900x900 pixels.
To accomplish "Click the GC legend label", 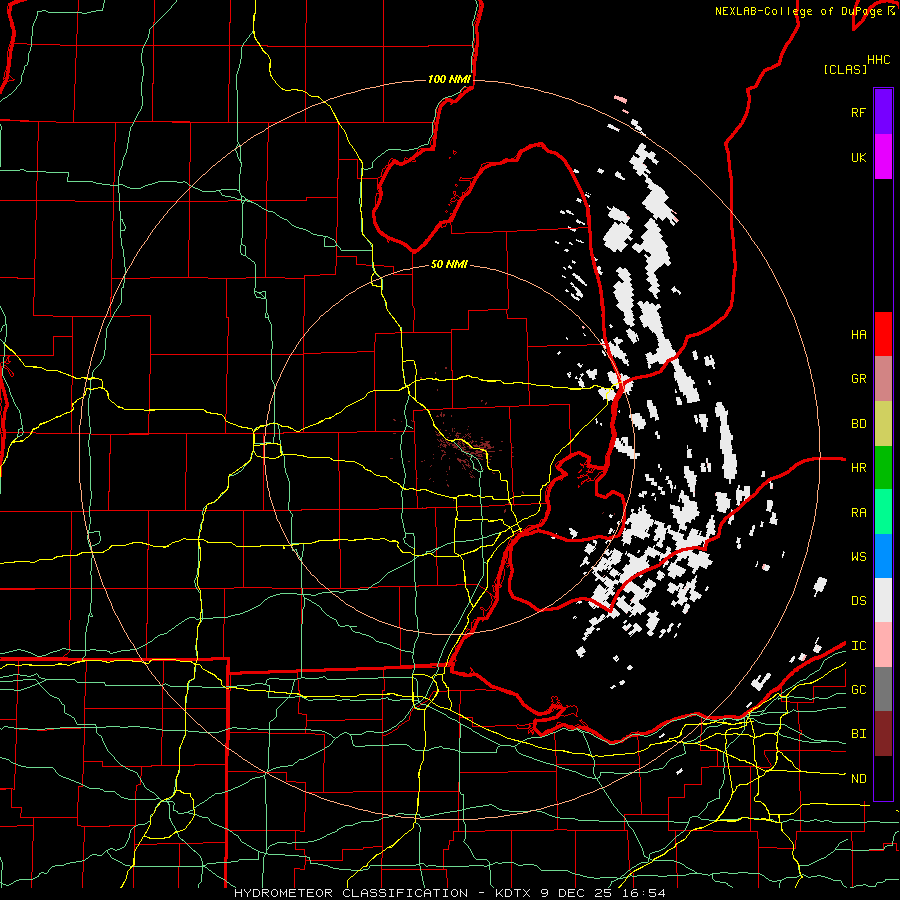I will coord(858,690).
